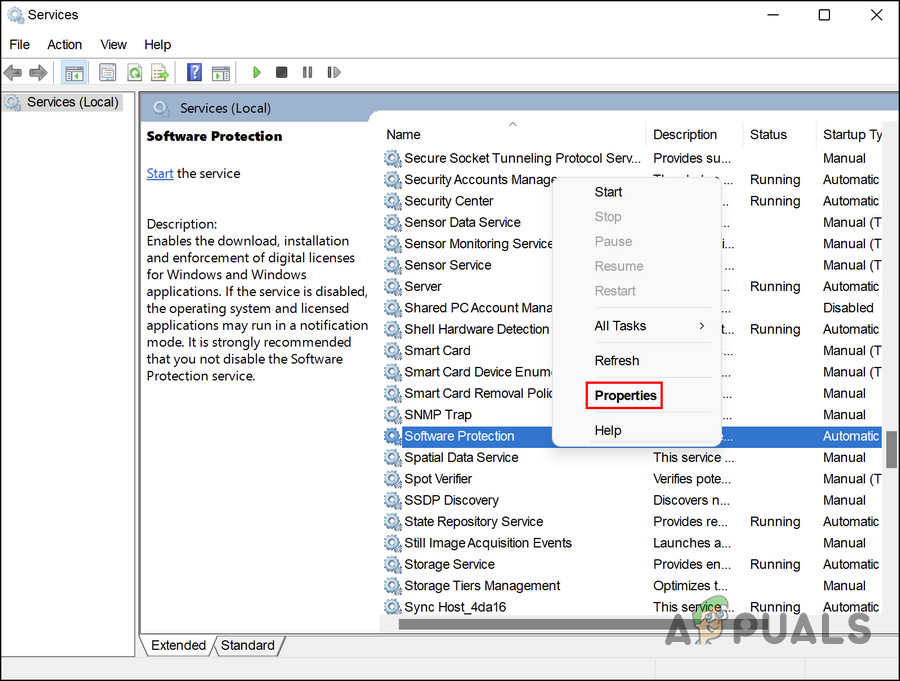Image resolution: width=900 pixels, height=681 pixels.
Task: Toggle Show/Hide Action Pane icon
Action: tap(221, 73)
